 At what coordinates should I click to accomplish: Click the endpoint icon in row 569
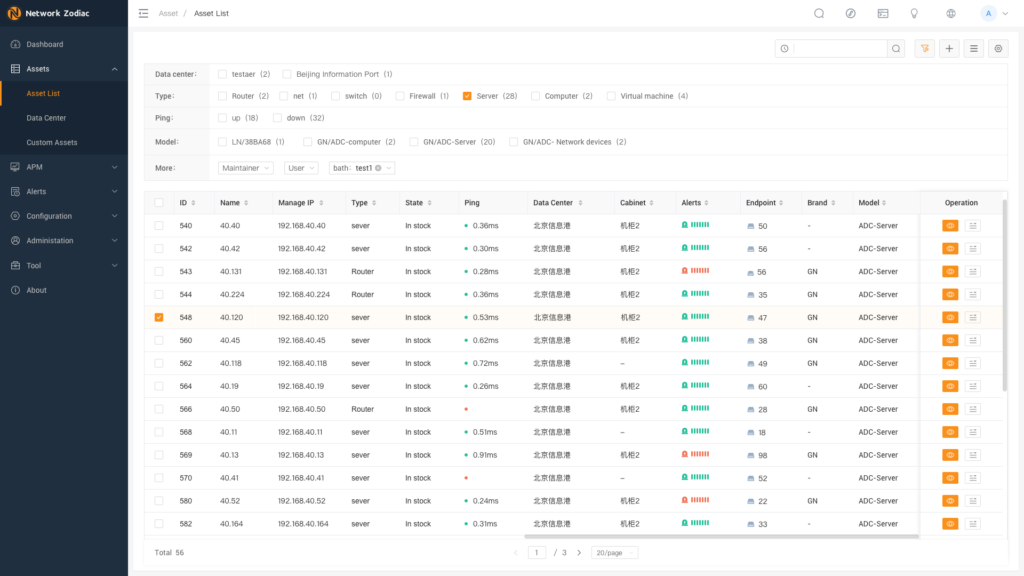tap(750, 456)
